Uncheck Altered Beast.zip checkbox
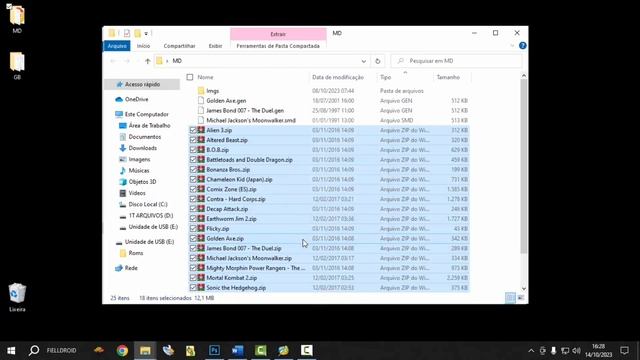 point(193,140)
